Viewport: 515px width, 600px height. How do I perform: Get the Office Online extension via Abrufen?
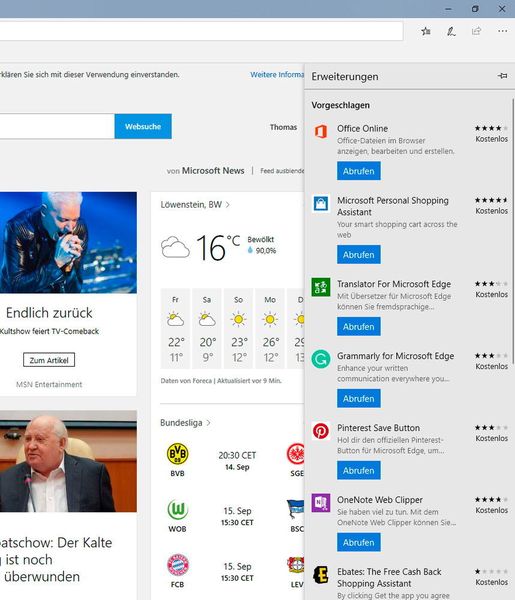[359, 171]
